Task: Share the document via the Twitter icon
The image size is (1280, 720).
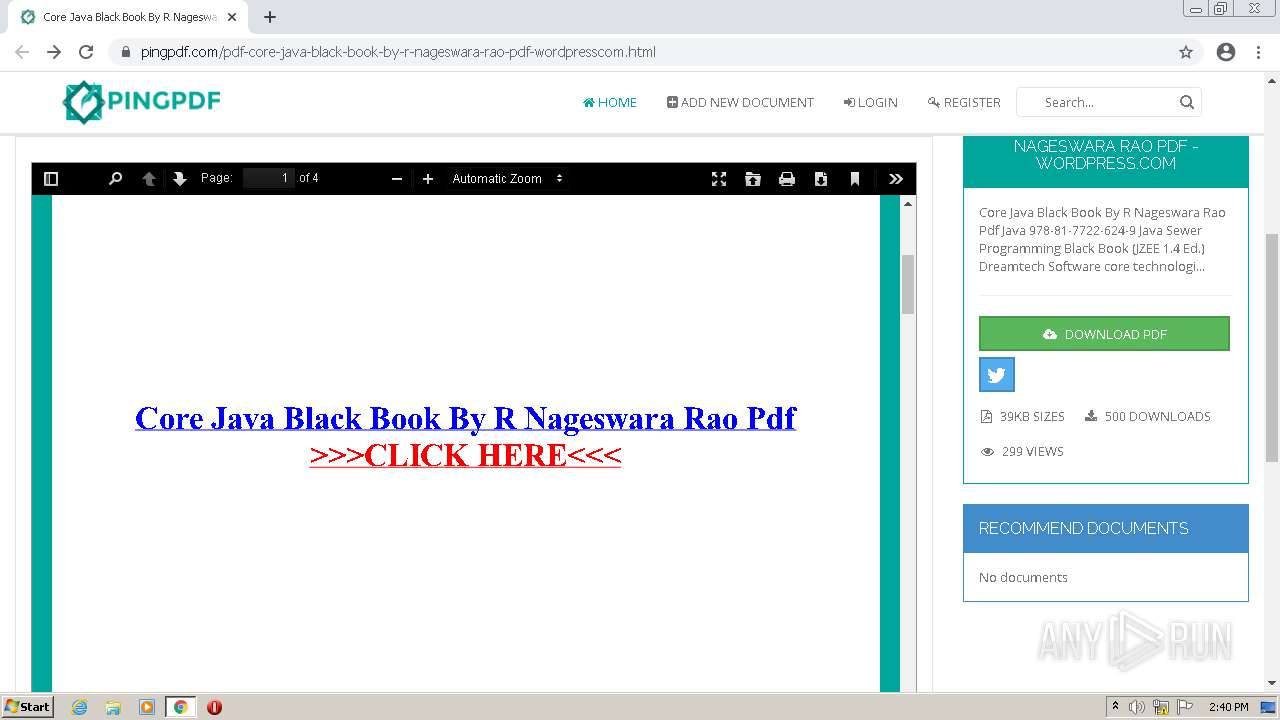Action: click(997, 375)
